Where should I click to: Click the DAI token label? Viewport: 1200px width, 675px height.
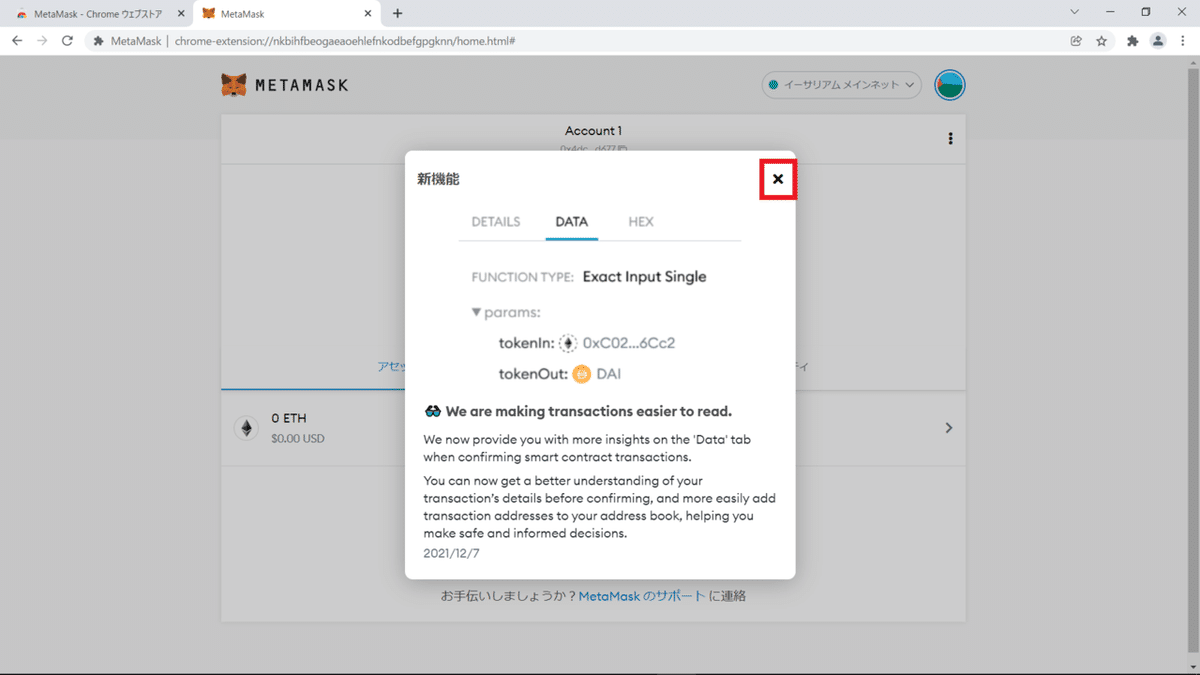coord(608,374)
